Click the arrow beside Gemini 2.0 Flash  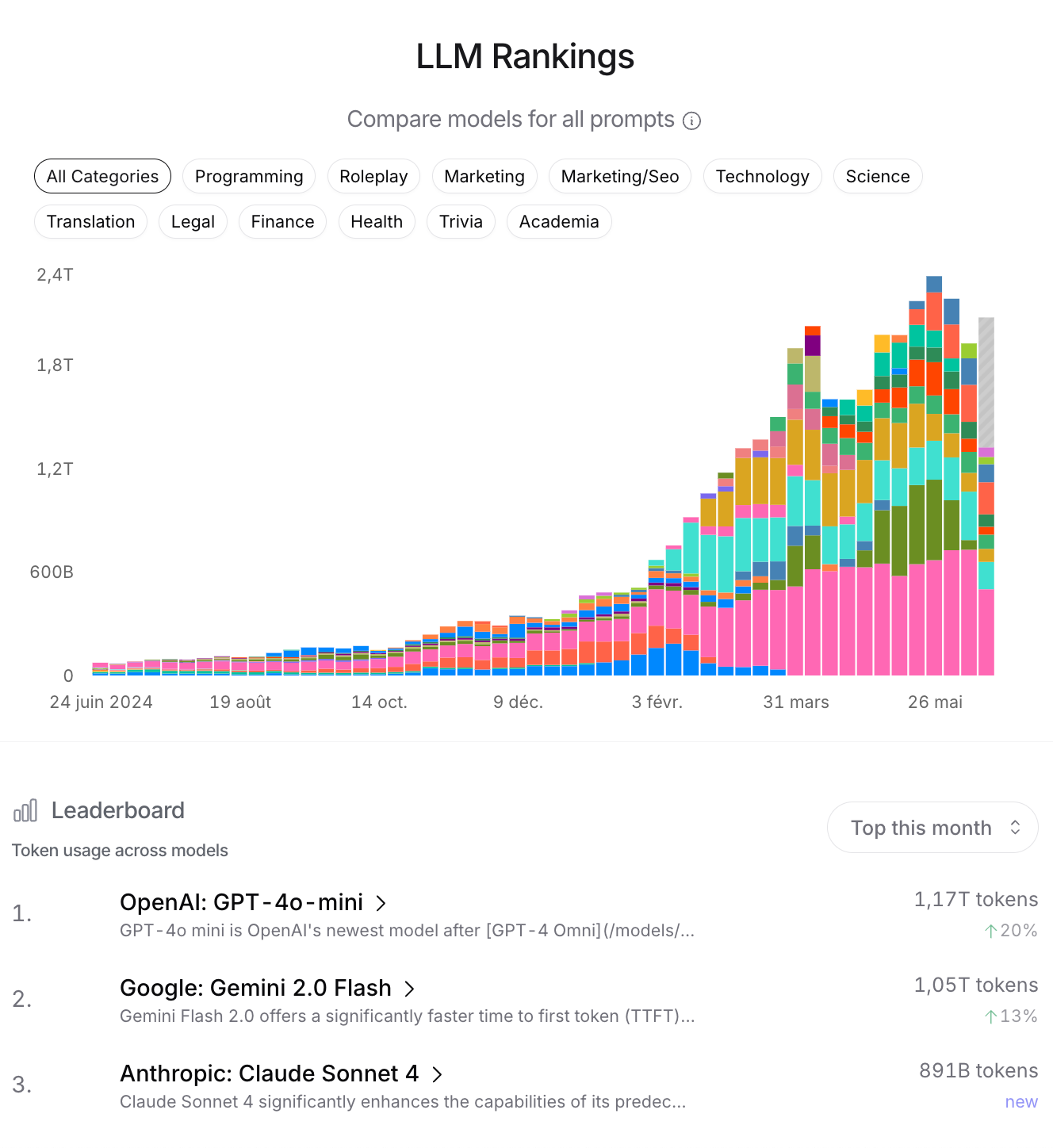tap(410, 989)
